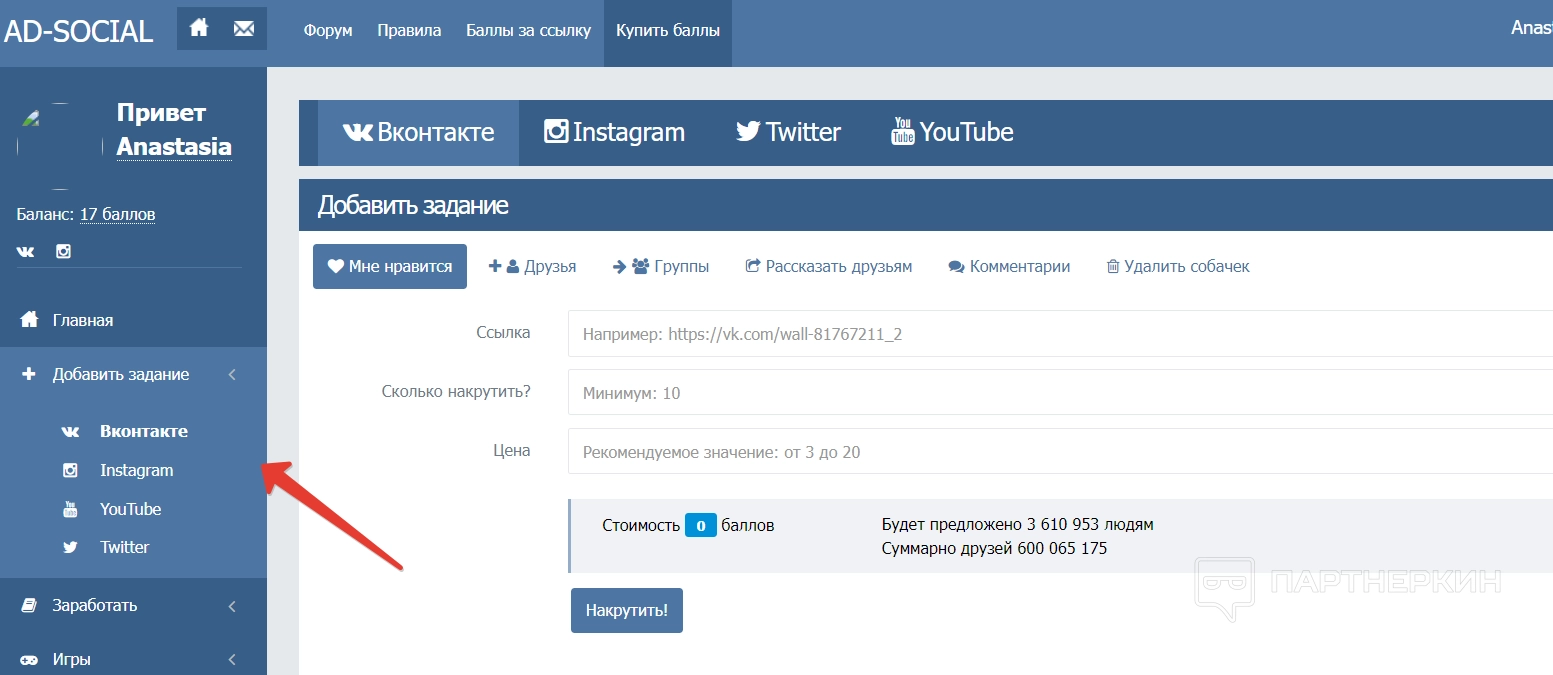
Task: Click the gamepad icon beside Игры
Action: [x=30, y=660]
